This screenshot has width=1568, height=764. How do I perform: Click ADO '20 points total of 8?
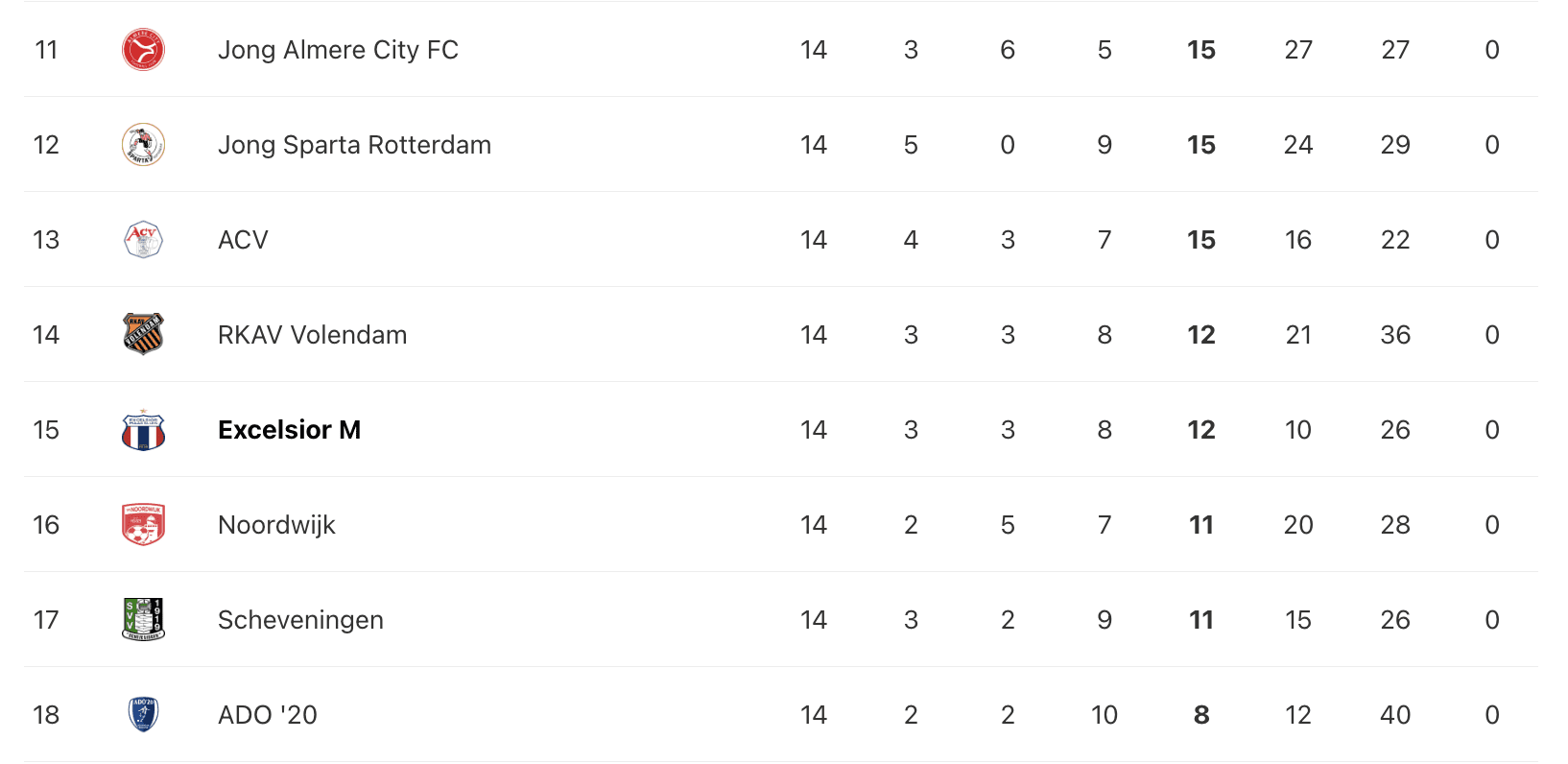1201,715
